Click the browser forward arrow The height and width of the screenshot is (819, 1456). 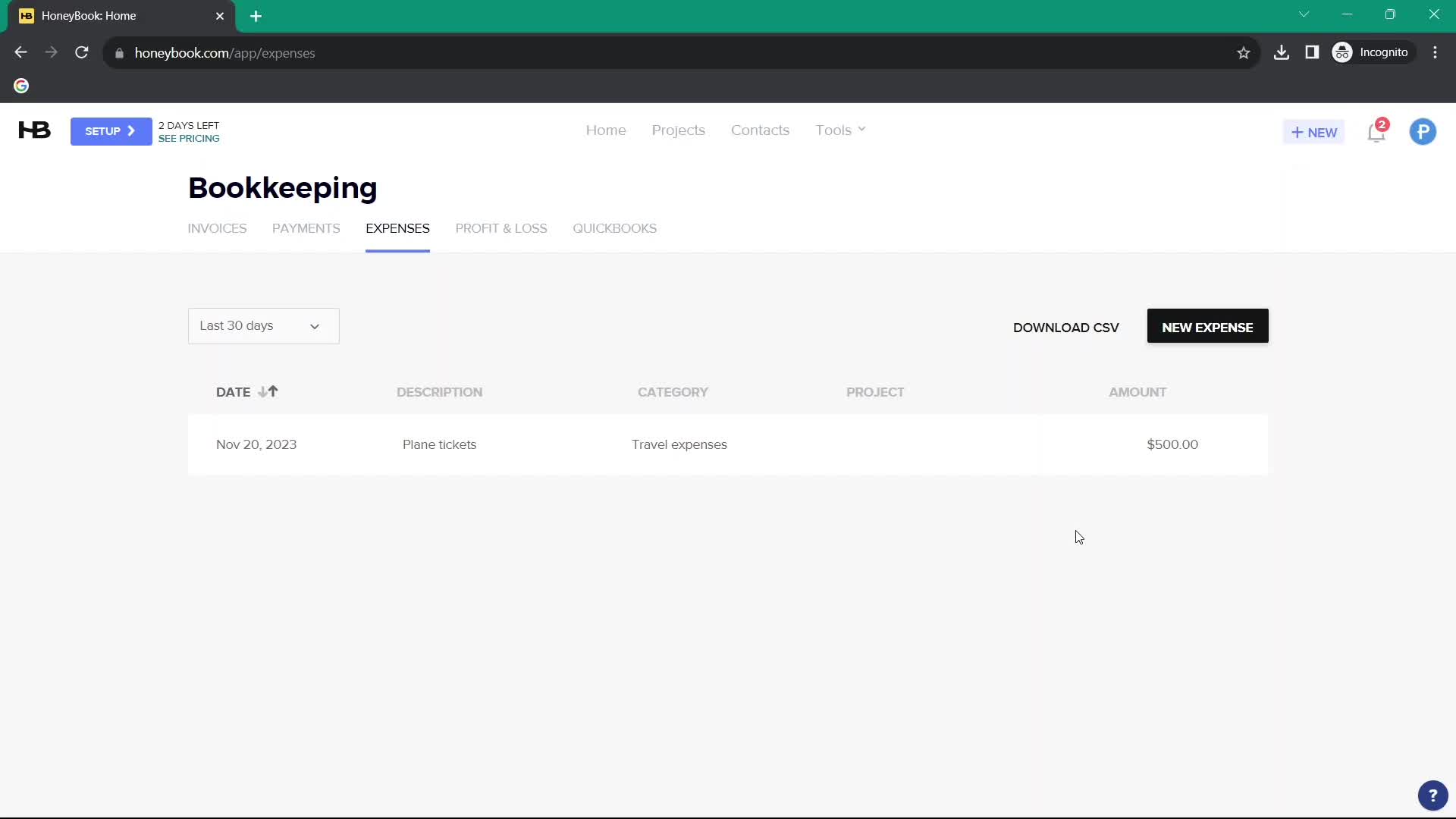[x=51, y=52]
